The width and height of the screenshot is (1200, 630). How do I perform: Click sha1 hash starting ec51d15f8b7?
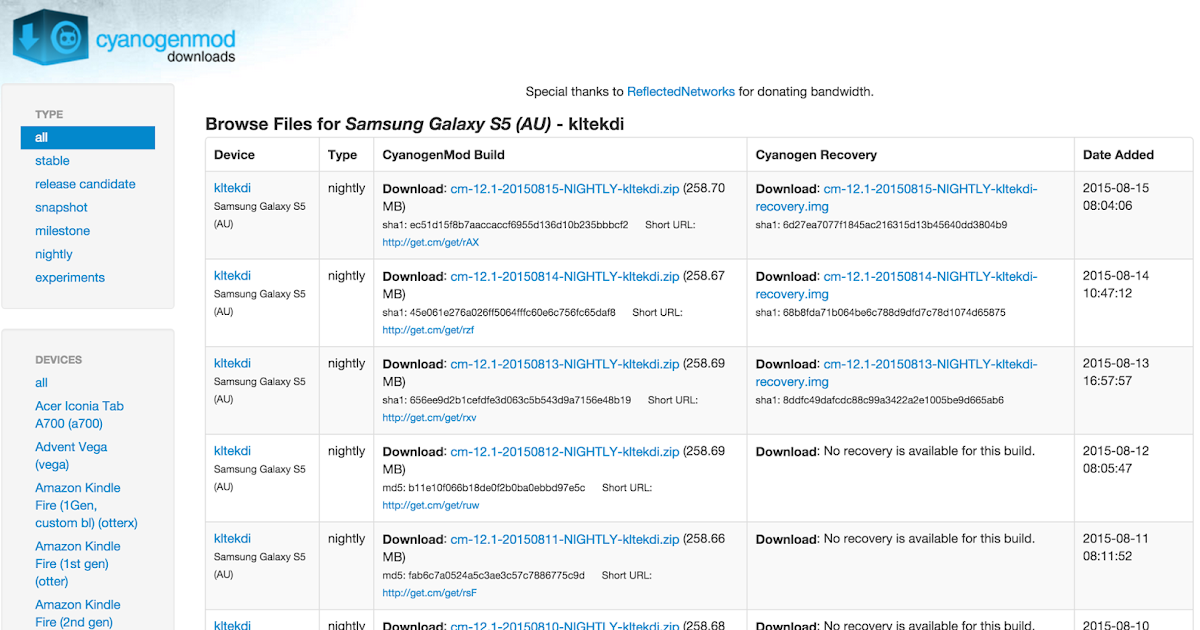[x=519, y=225]
